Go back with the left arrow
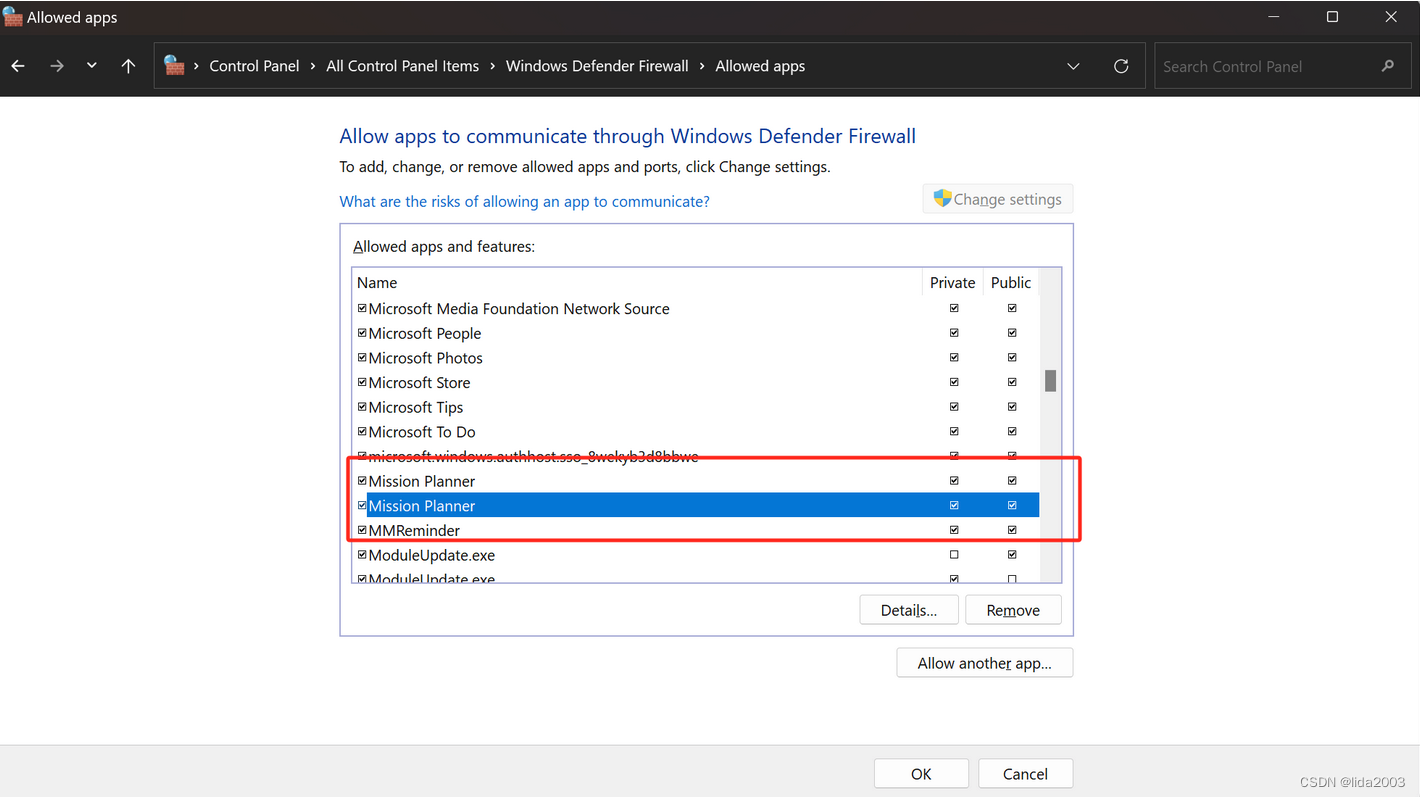The height and width of the screenshot is (797, 1420). 18,66
